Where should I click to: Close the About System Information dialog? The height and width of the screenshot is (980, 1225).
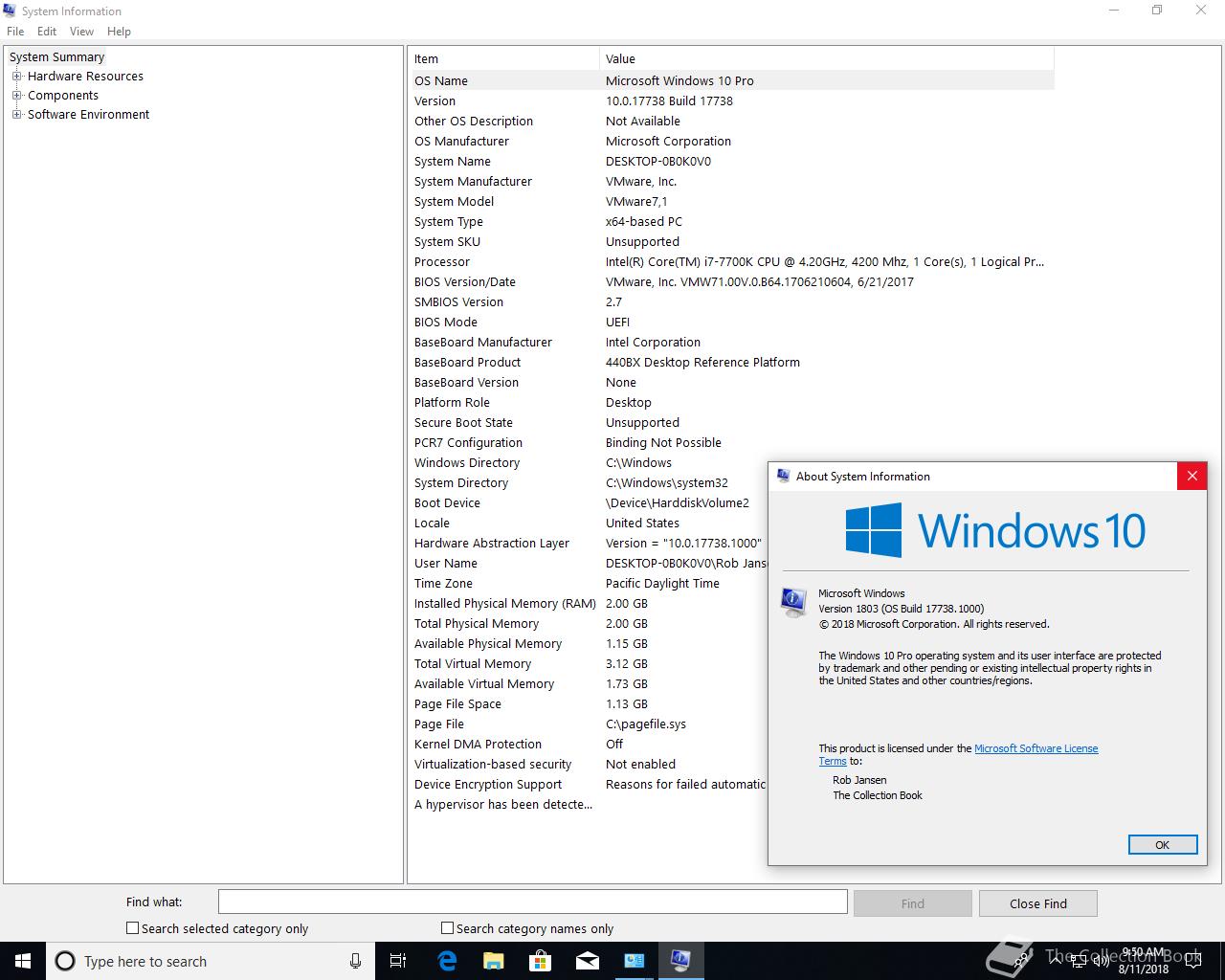click(1192, 476)
